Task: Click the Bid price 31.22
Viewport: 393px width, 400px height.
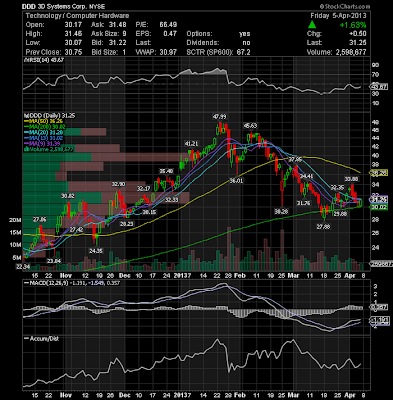Action: [x=117, y=43]
